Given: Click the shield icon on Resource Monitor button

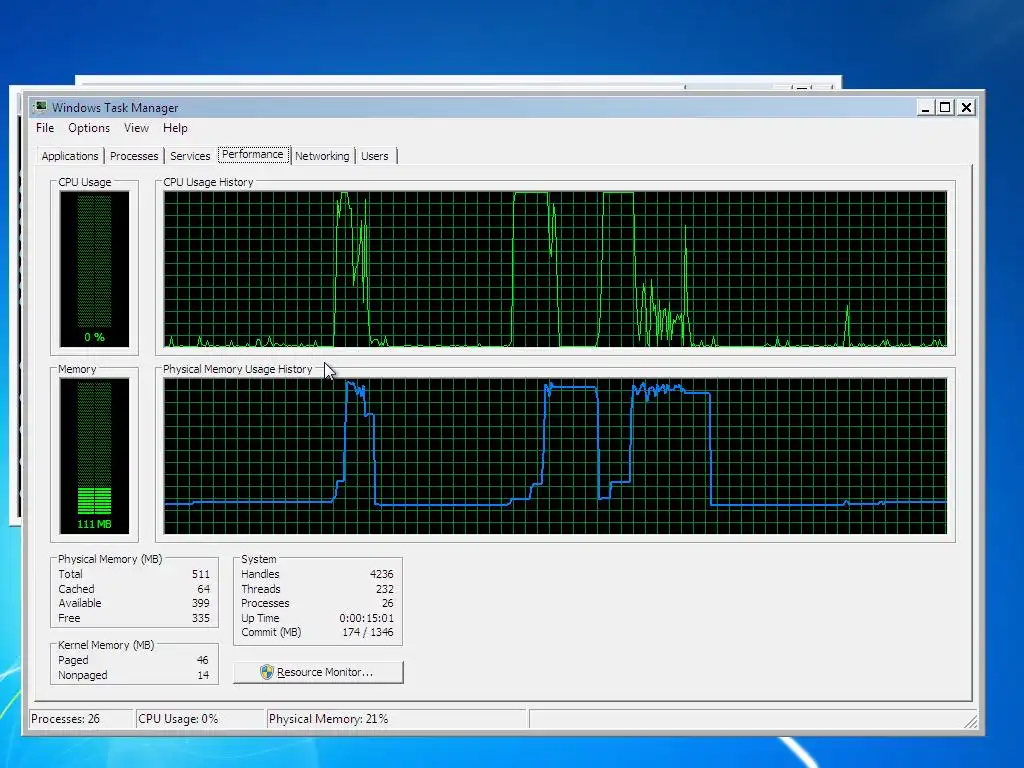Looking at the screenshot, I should pos(266,672).
